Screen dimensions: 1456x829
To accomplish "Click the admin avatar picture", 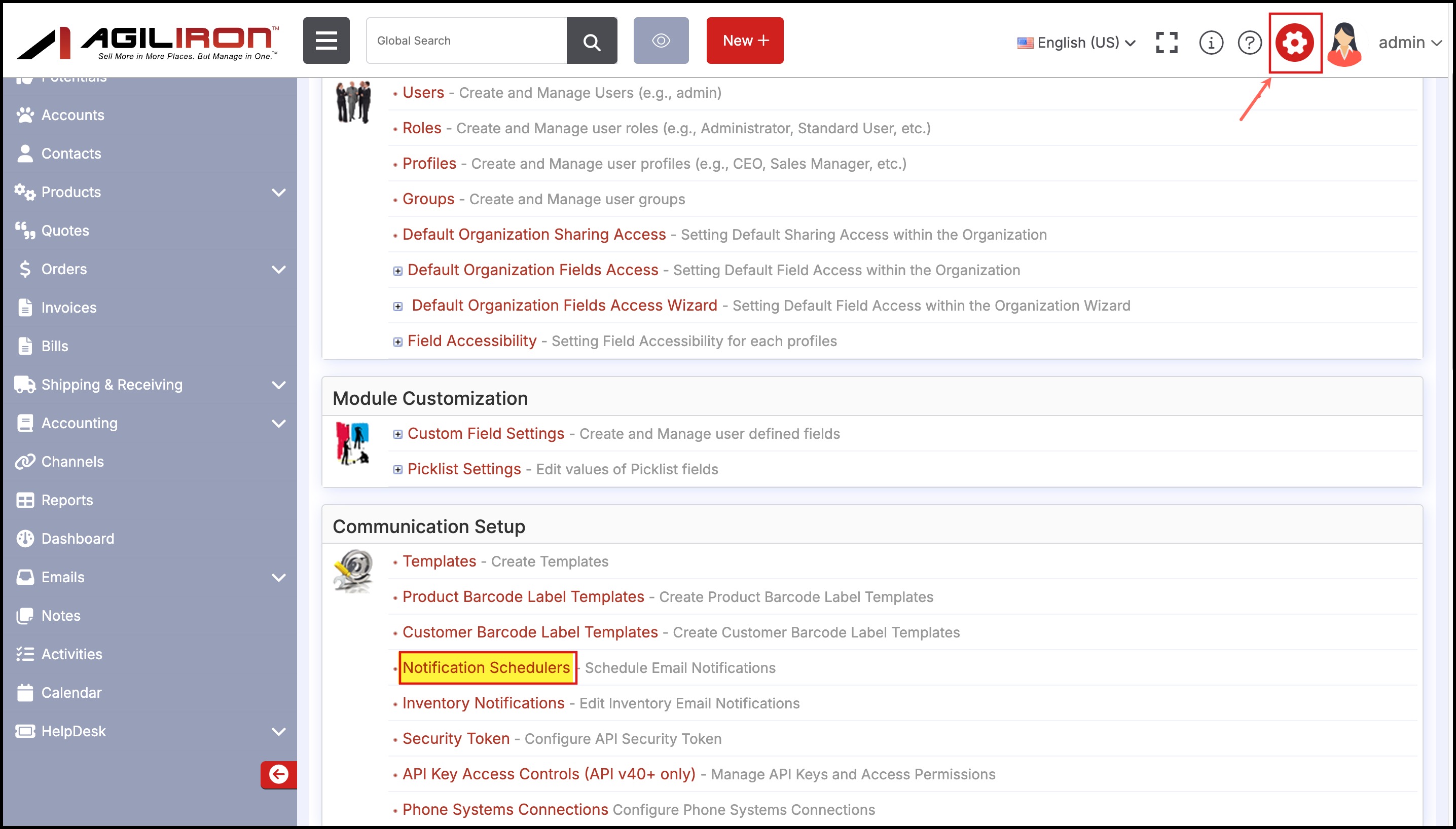I will click(1344, 44).
